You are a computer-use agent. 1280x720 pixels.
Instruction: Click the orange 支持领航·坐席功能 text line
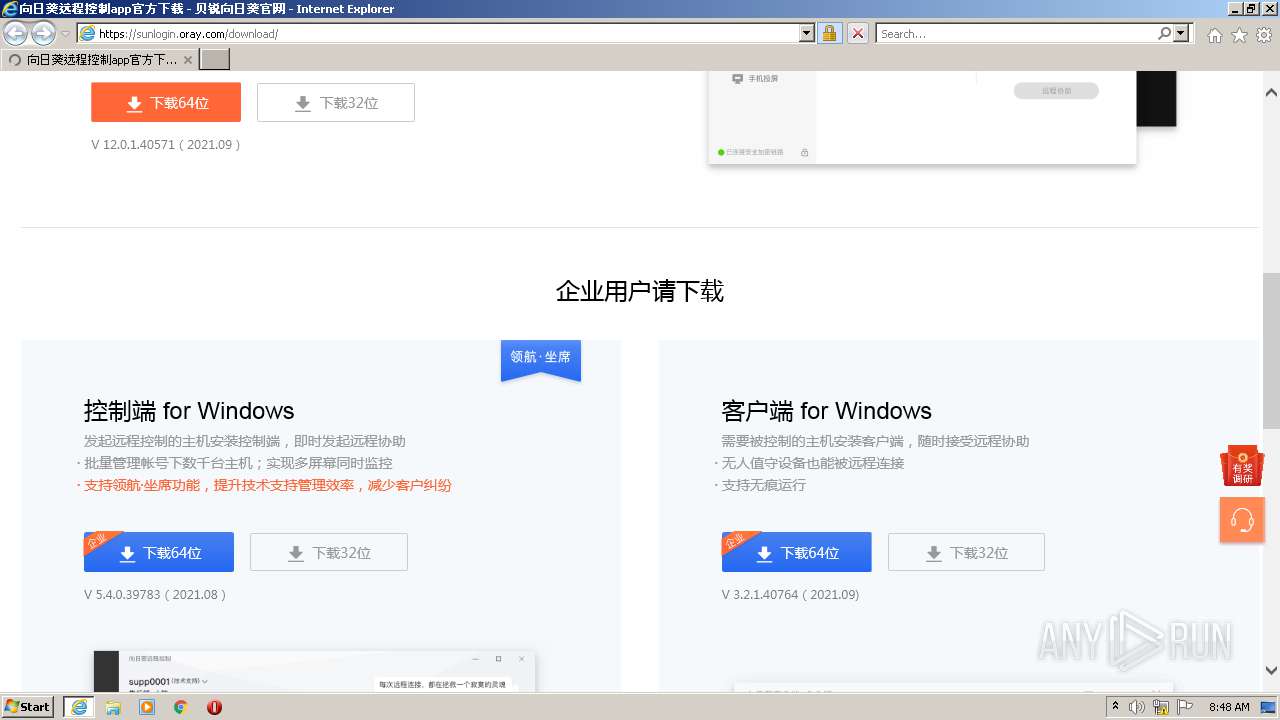pyautogui.click(x=267, y=485)
